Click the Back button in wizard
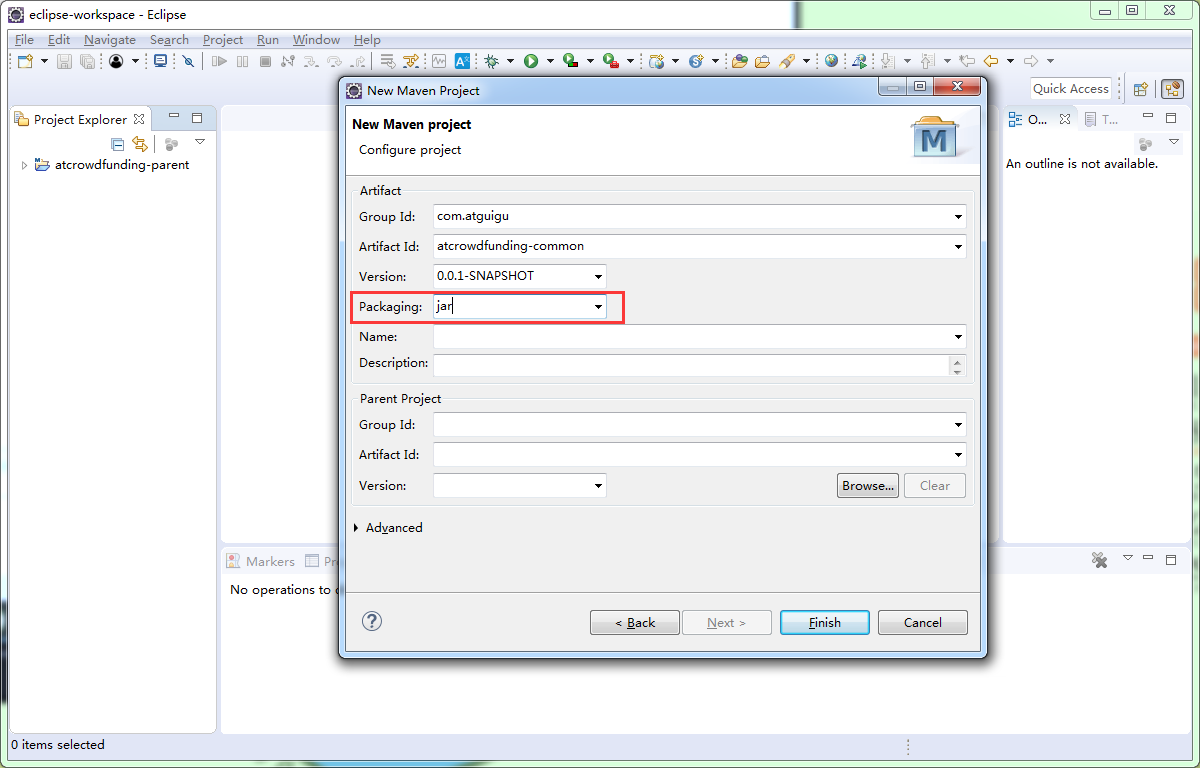 pyautogui.click(x=635, y=622)
